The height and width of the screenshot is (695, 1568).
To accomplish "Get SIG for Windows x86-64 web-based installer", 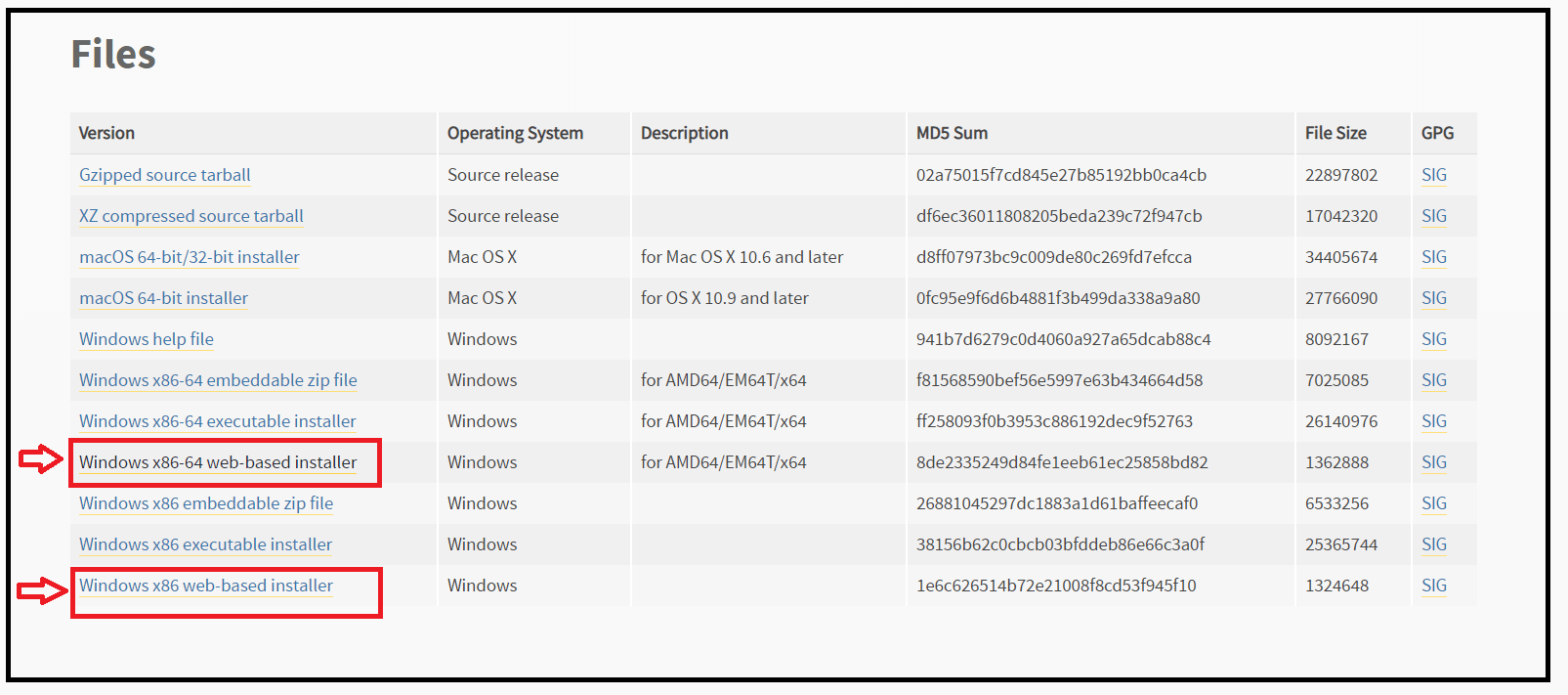I will click(1433, 462).
